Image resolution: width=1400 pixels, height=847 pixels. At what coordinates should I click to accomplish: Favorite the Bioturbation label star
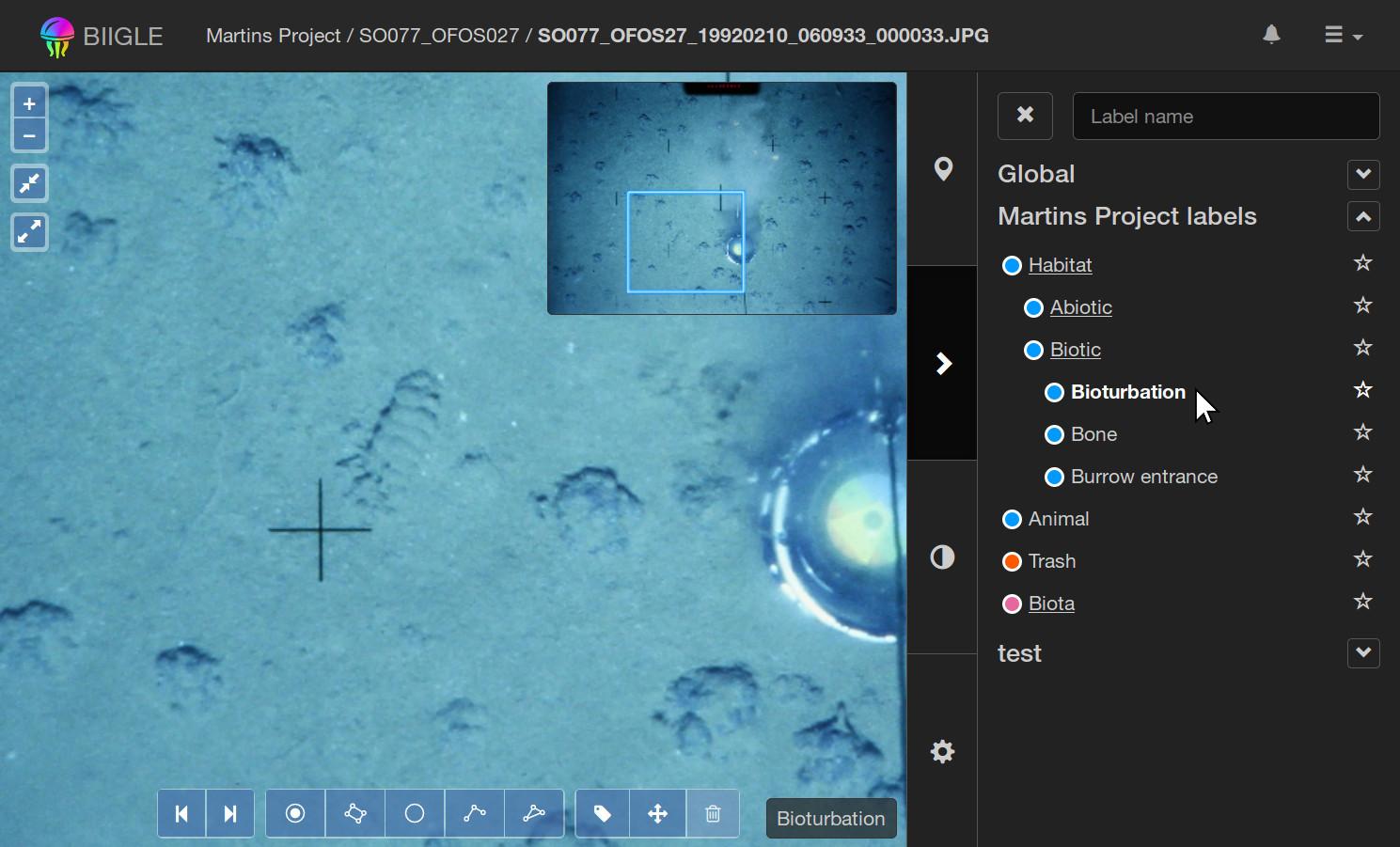[1362, 390]
